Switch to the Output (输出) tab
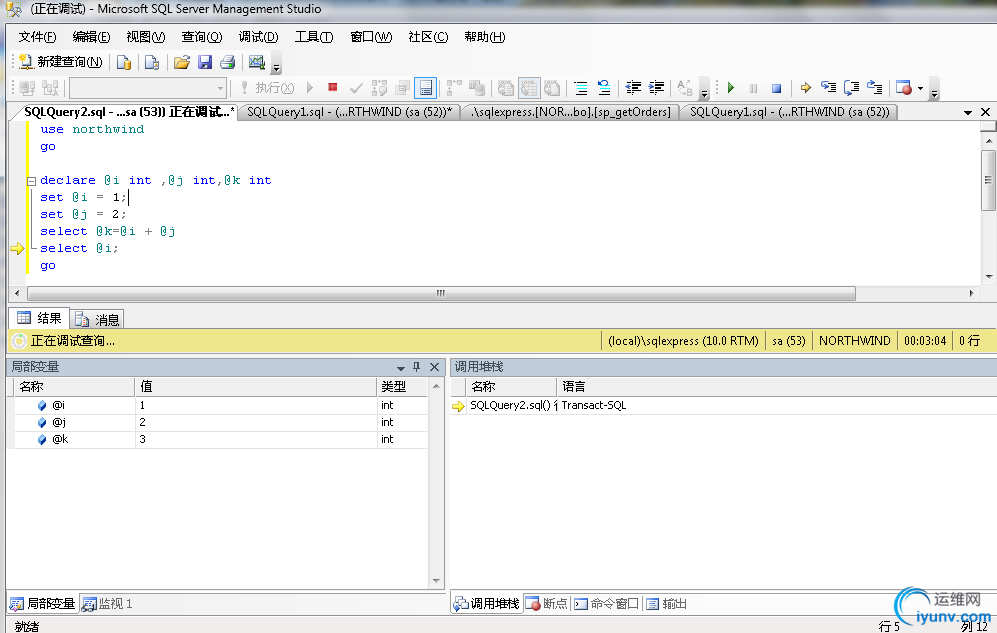The height and width of the screenshot is (633, 997). point(667,604)
